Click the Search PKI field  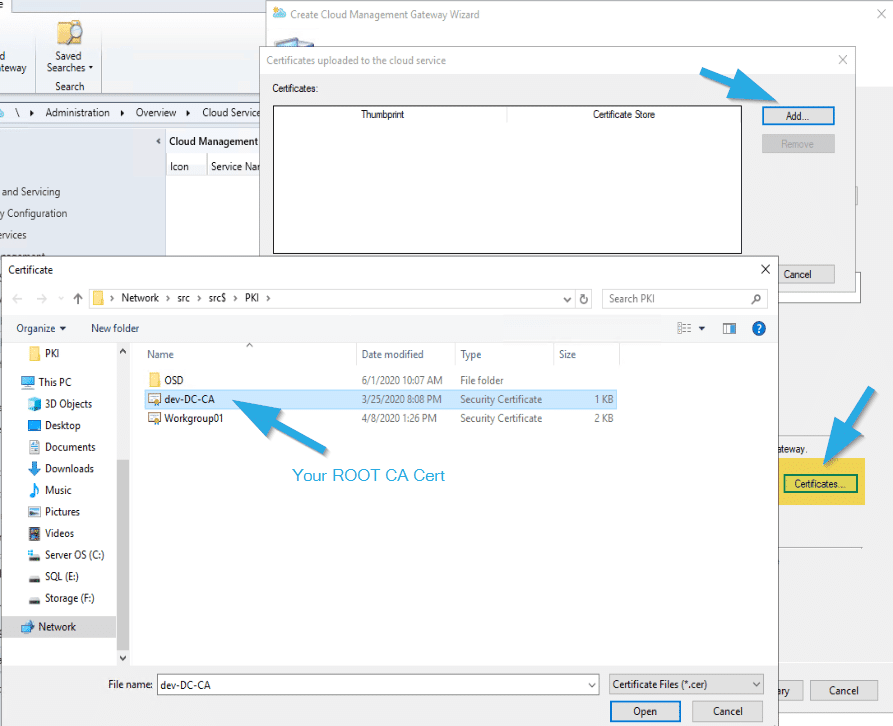click(x=678, y=298)
